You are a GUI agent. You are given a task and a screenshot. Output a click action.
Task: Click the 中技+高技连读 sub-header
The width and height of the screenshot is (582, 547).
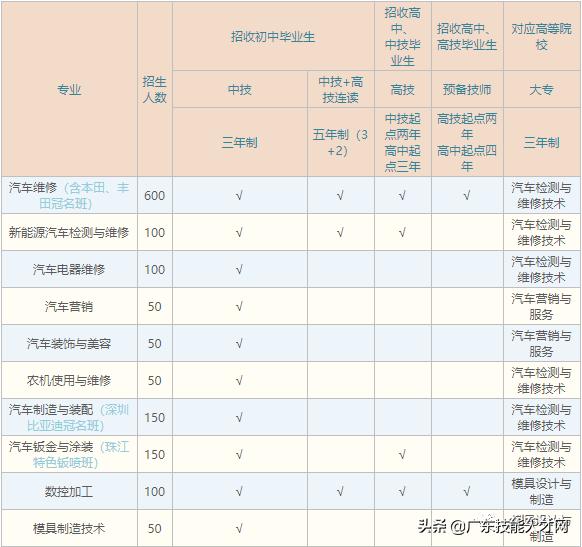tap(340, 89)
